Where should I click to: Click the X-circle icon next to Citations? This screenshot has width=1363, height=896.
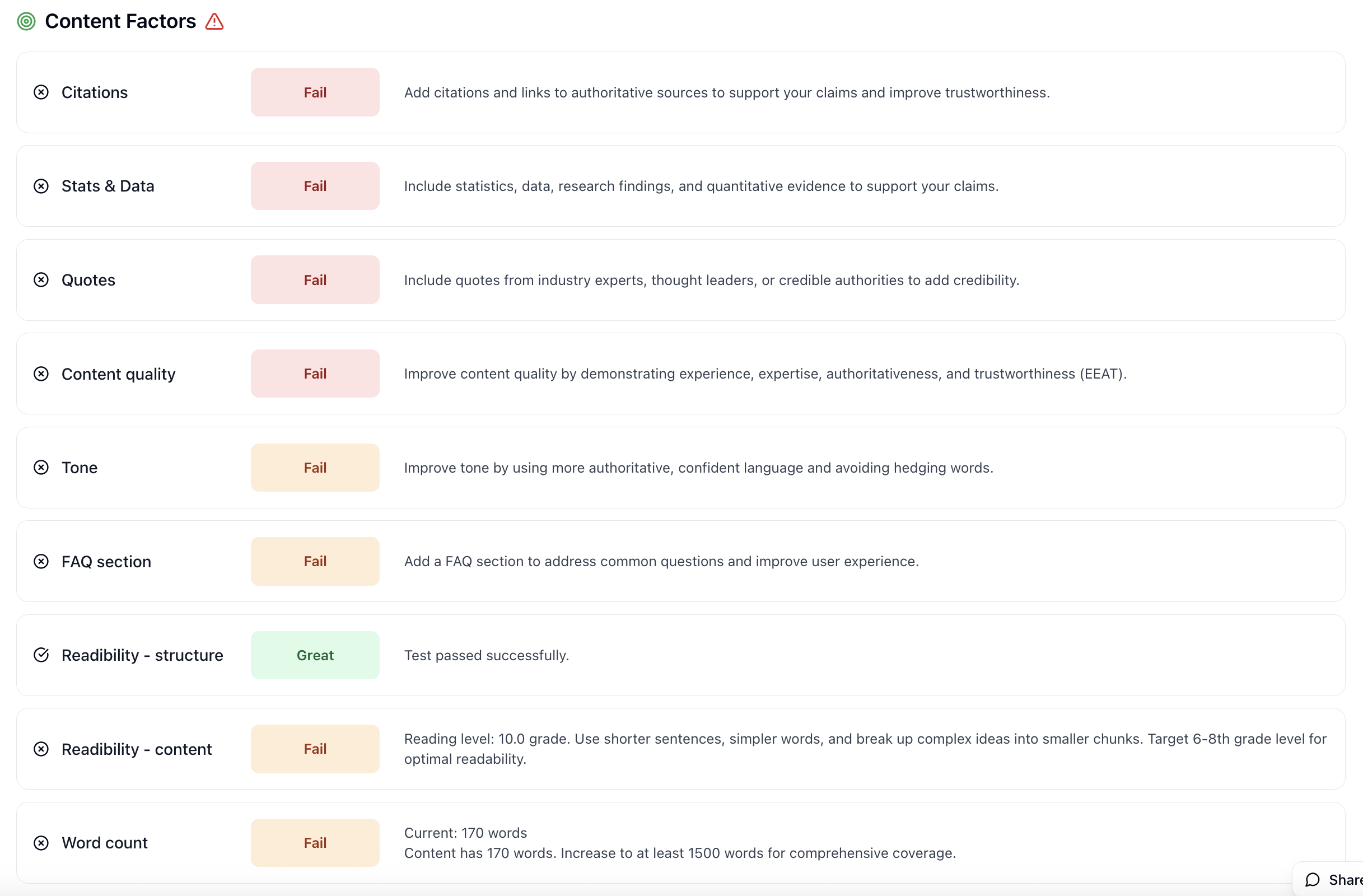click(41, 92)
